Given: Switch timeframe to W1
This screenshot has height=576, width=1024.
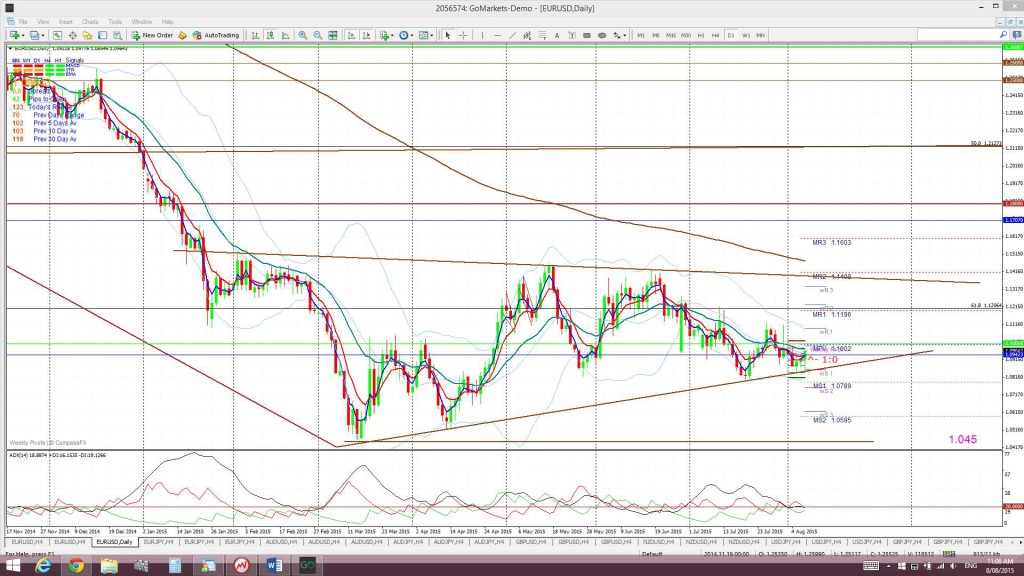Looking at the screenshot, I should (x=746, y=35).
